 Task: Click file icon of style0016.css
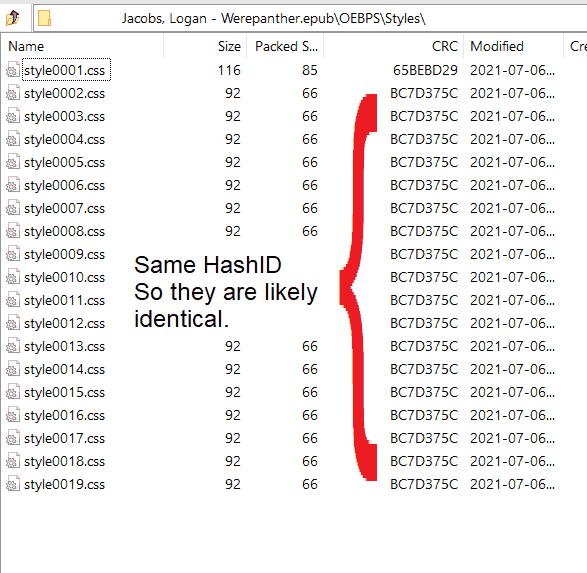pyautogui.click(x=13, y=415)
